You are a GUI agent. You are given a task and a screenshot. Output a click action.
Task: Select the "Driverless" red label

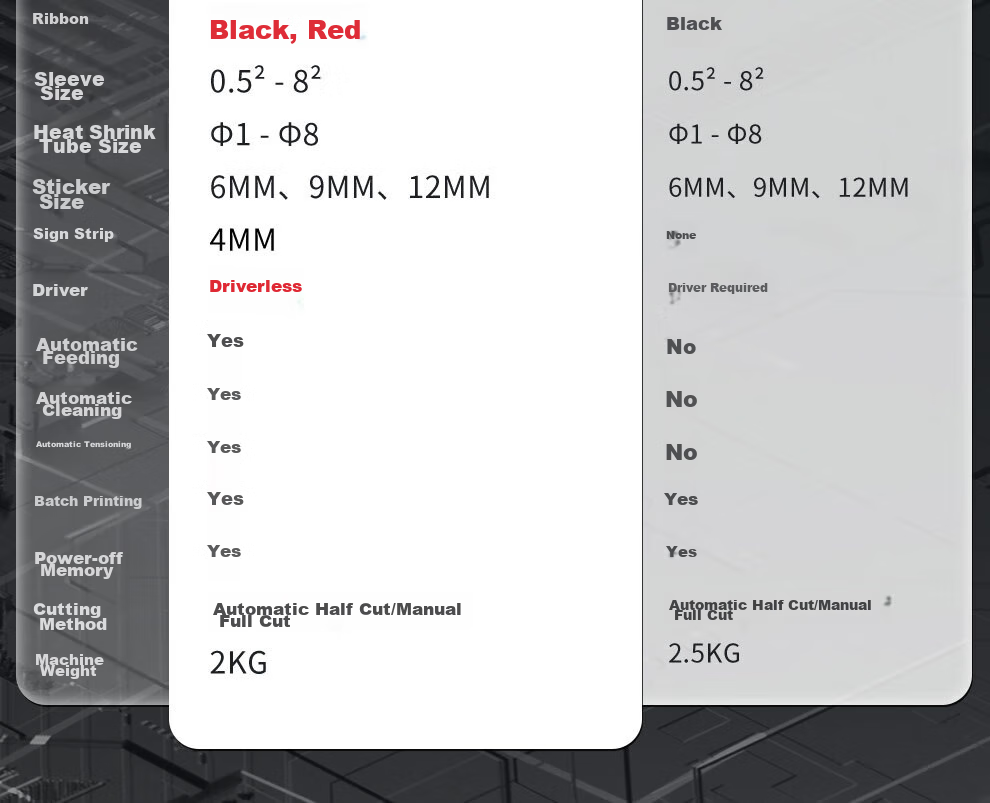(255, 287)
